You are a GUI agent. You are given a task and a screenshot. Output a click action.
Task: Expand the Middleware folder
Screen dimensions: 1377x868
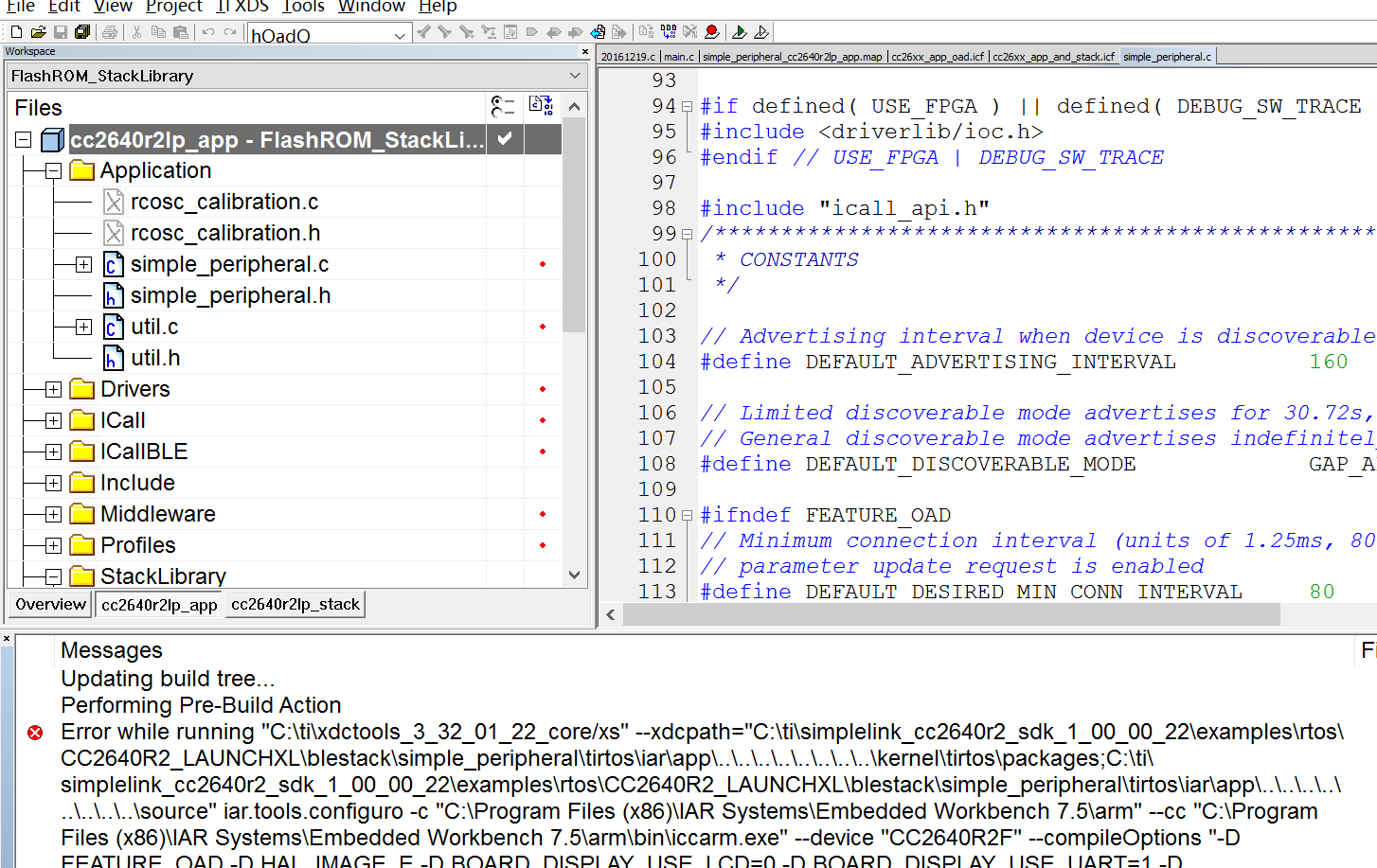[53, 514]
